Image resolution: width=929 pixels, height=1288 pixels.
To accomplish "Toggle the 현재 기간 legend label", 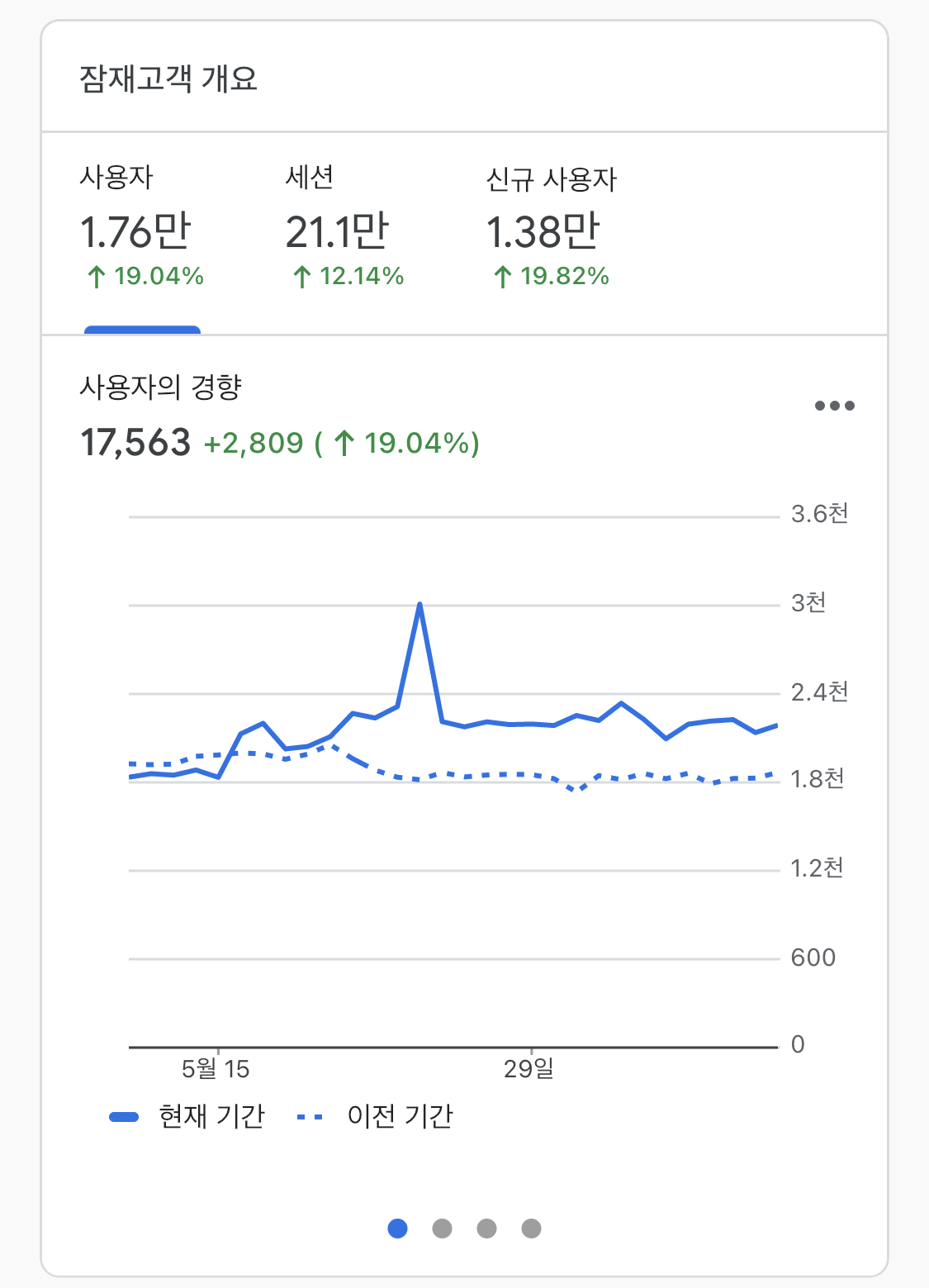I will click(211, 1116).
